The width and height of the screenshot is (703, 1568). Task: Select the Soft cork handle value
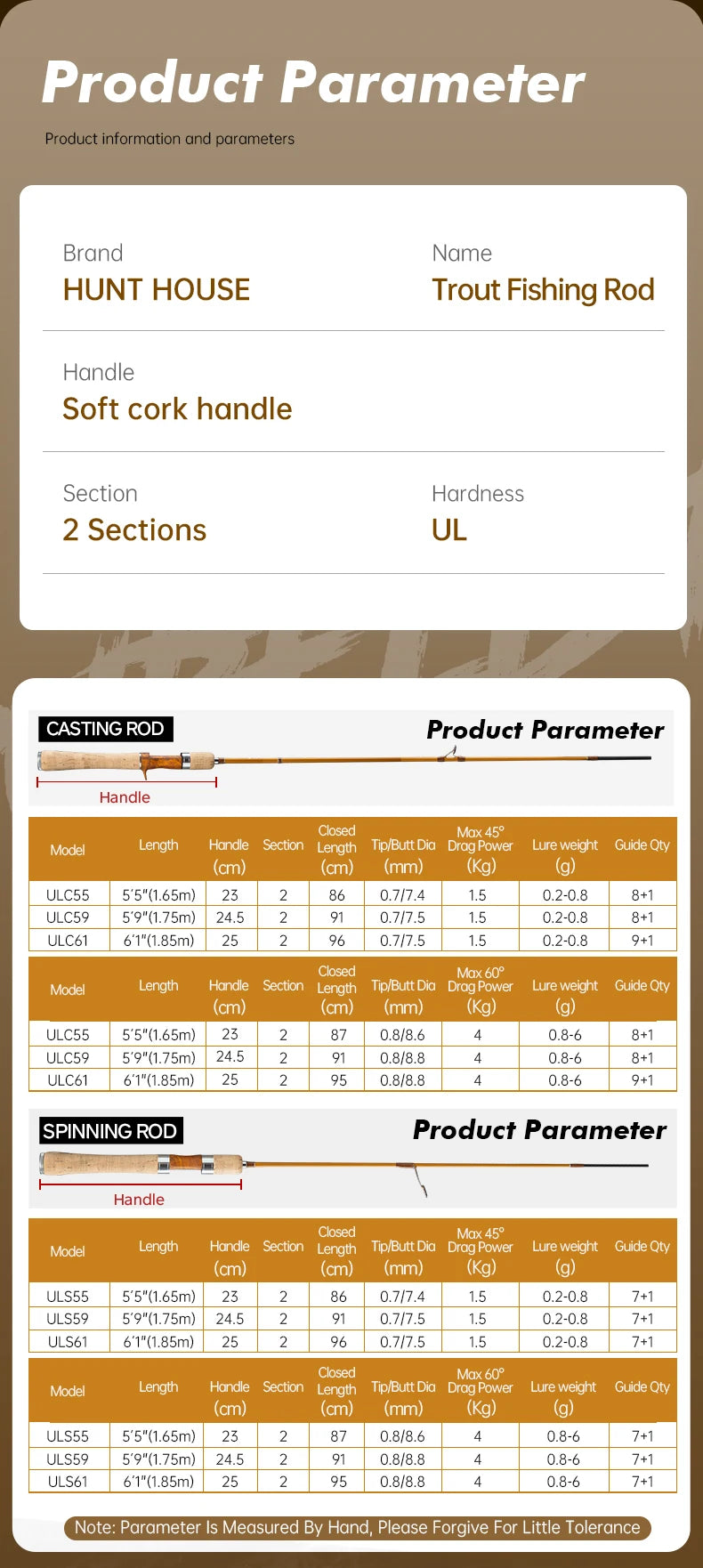click(x=177, y=409)
